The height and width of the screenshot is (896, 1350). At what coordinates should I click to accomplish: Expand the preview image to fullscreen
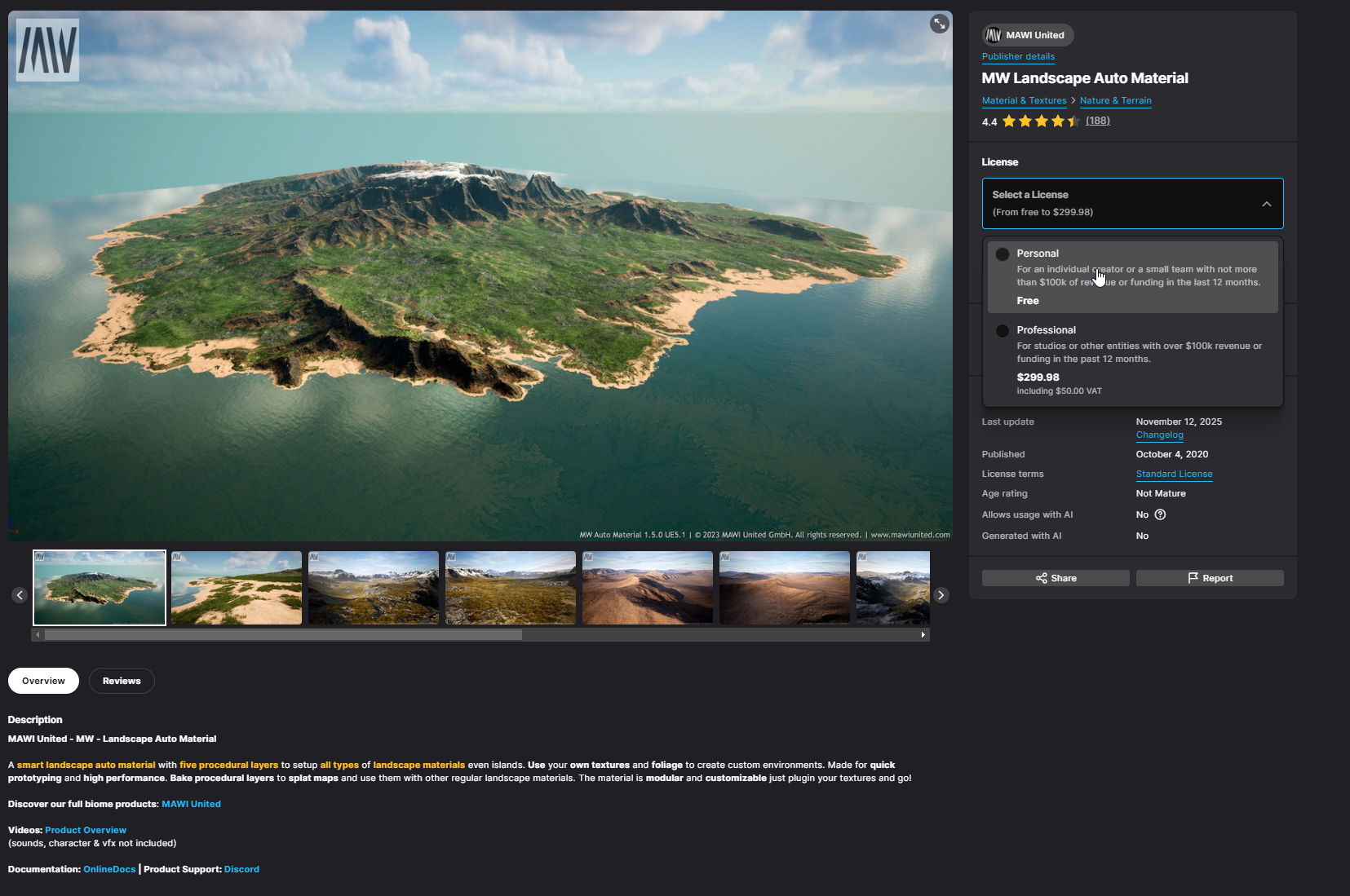click(939, 24)
